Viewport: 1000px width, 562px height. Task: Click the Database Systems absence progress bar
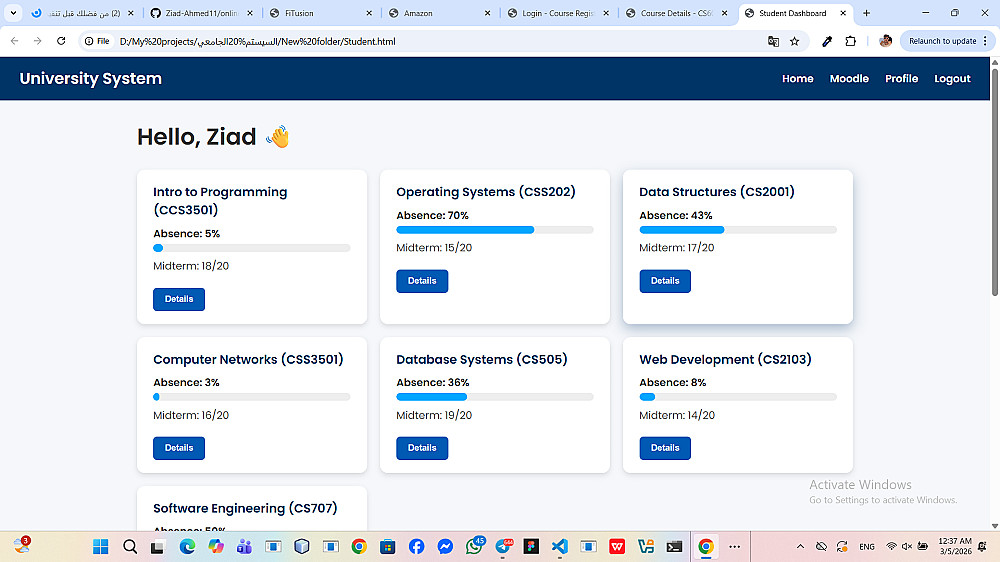(495, 397)
